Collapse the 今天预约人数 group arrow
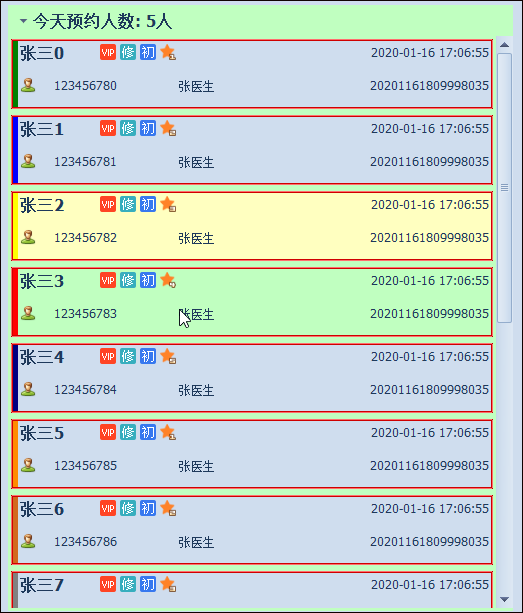 click(23, 21)
